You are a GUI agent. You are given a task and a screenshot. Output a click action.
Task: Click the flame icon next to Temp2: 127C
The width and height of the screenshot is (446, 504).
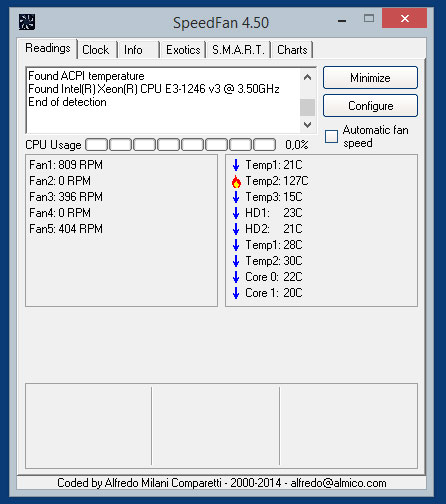236,181
